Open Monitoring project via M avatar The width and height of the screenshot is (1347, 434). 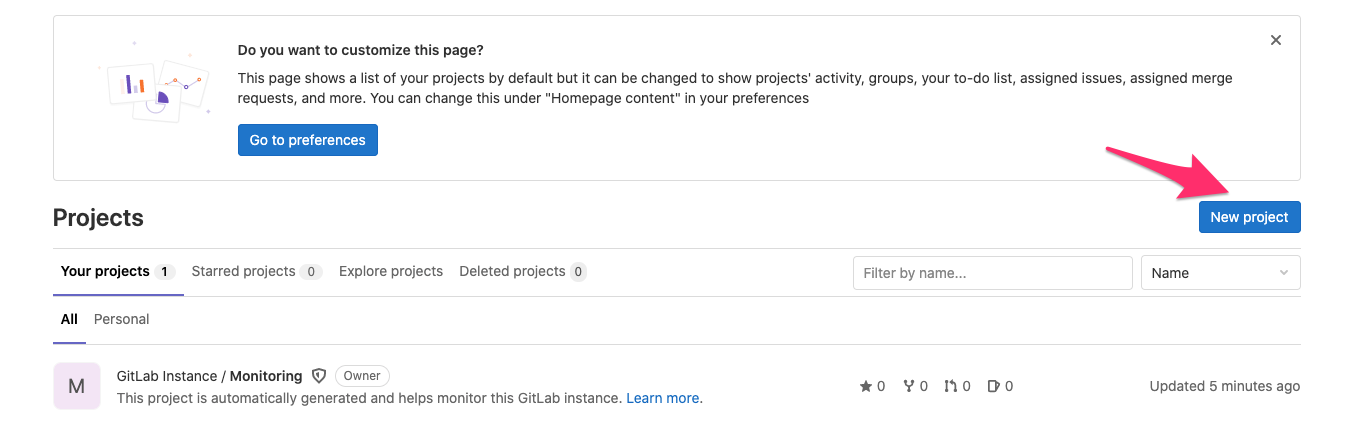point(77,386)
